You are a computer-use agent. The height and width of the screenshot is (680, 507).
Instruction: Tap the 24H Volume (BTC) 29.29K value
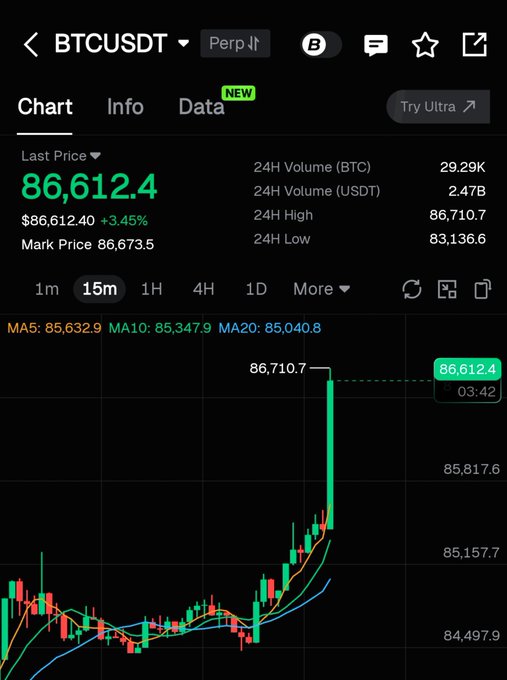pyautogui.click(x=462, y=167)
